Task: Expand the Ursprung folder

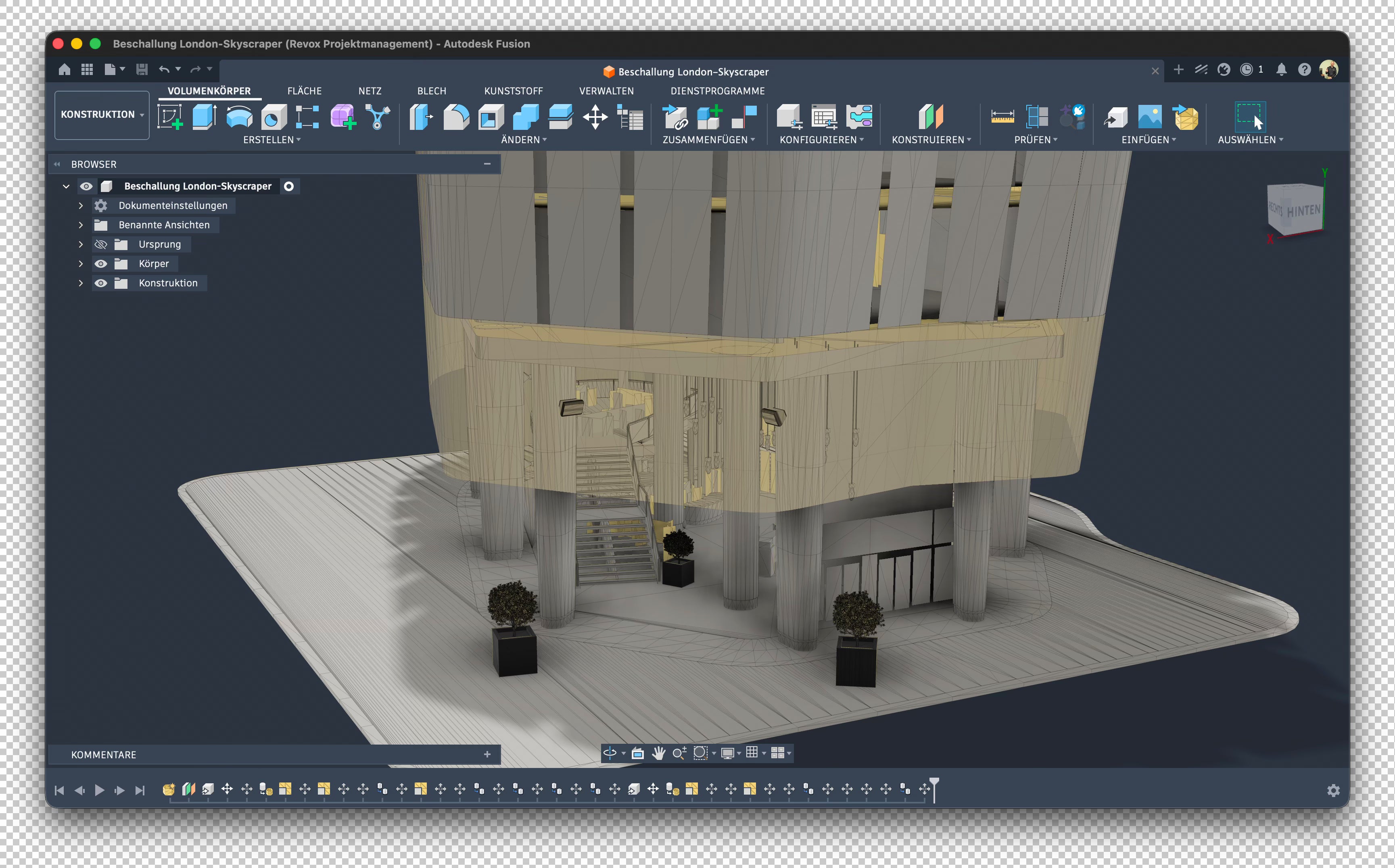Action: [80, 244]
